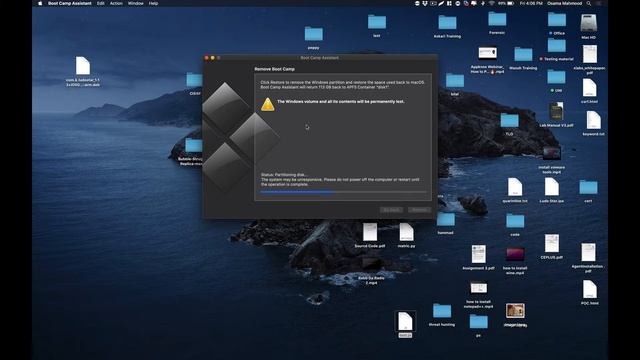The width and height of the screenshot is (640, 360).
Task: Click the Go Back button
Action: point(391,210)
